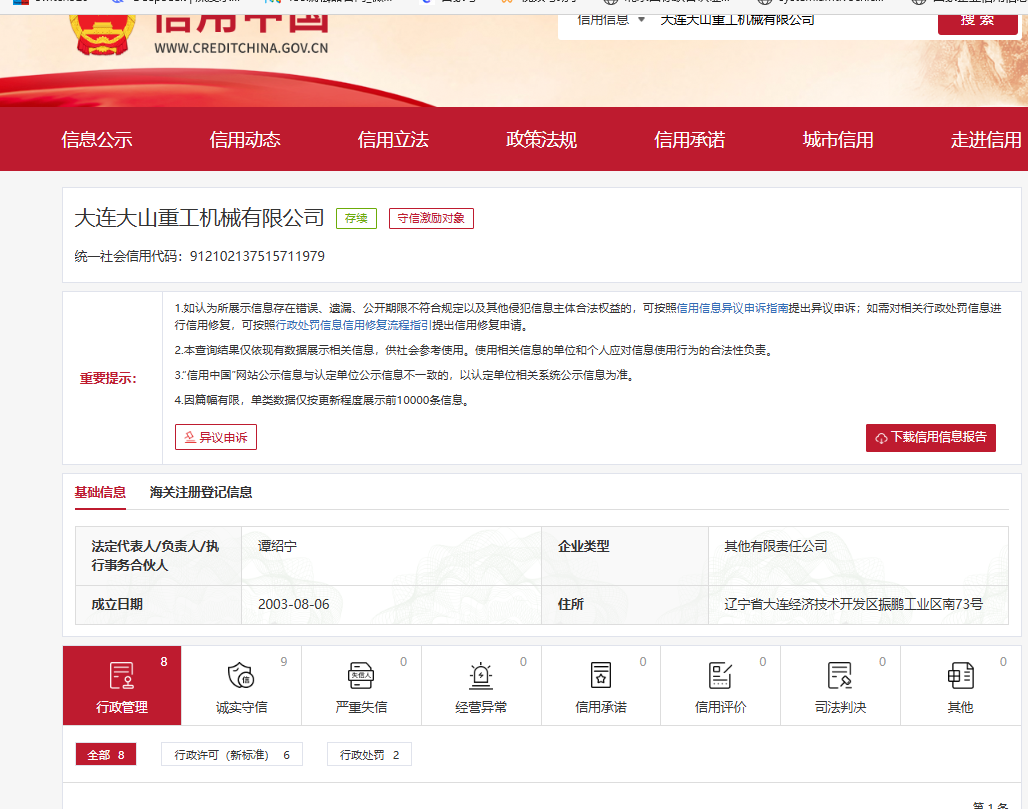Click the founding date 2003-08-06

(294, 604)
